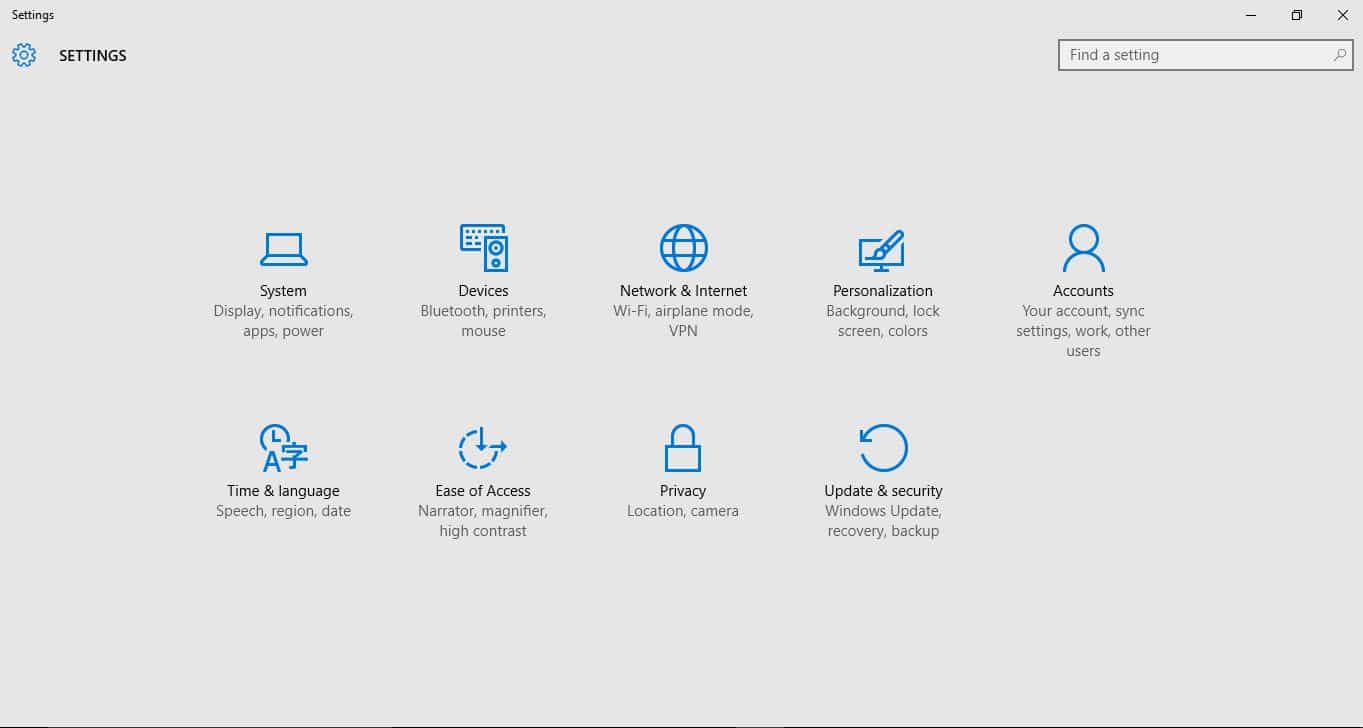Image resolution: width=1363 pixels, height=728 pixels.
Task: Click the search magnifier icon
Action: pos(1339,55)
